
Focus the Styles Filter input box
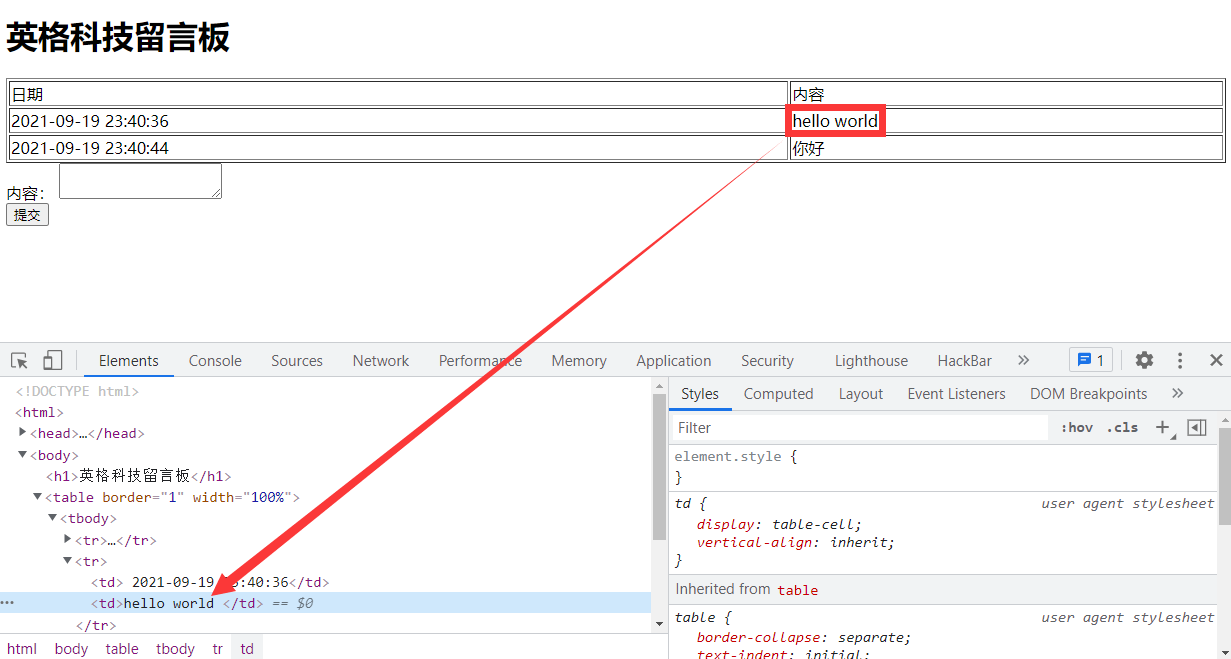(860, 428)
